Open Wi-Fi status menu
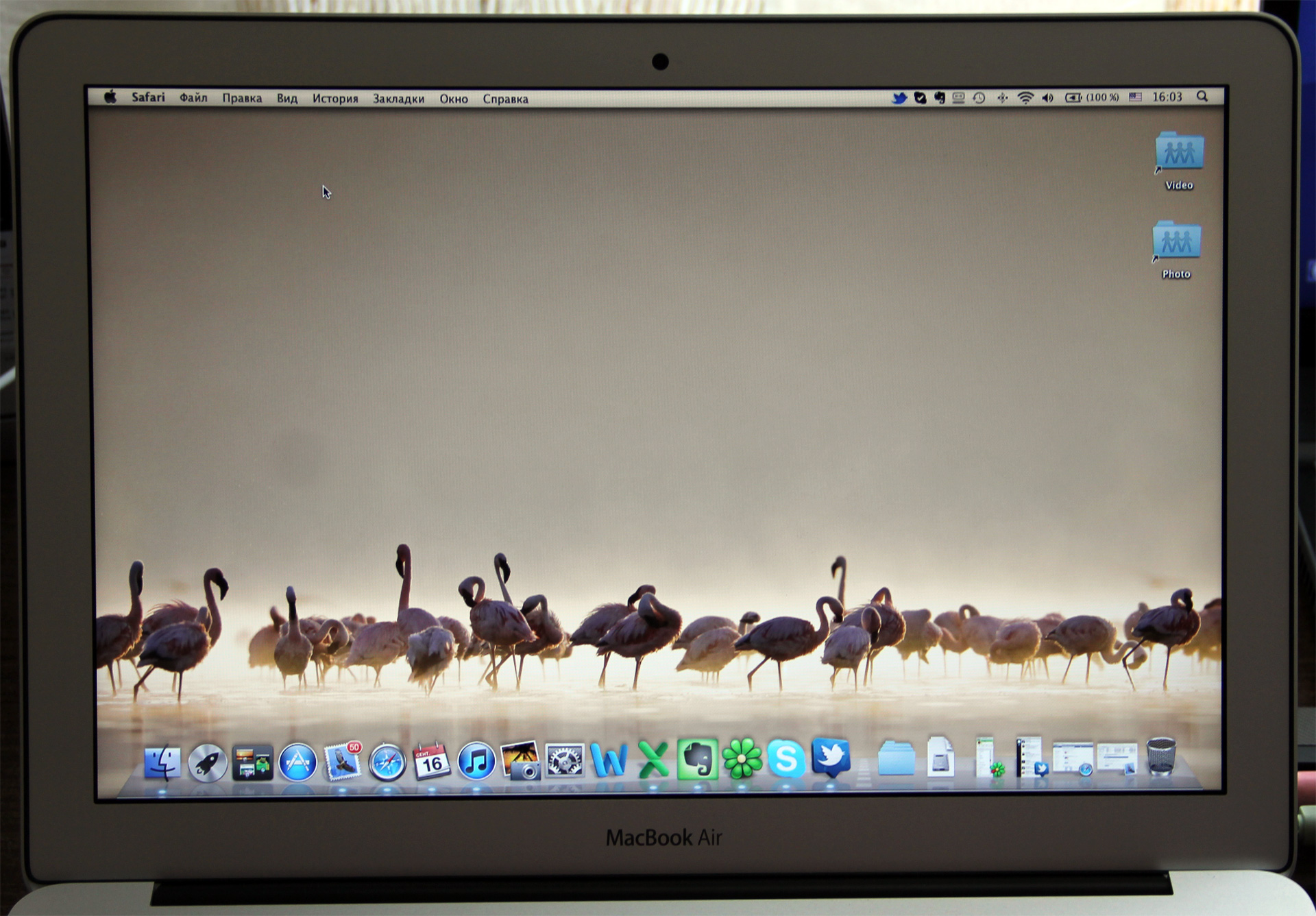Viewport: 1316px width, 916px height. point(1025,98)
